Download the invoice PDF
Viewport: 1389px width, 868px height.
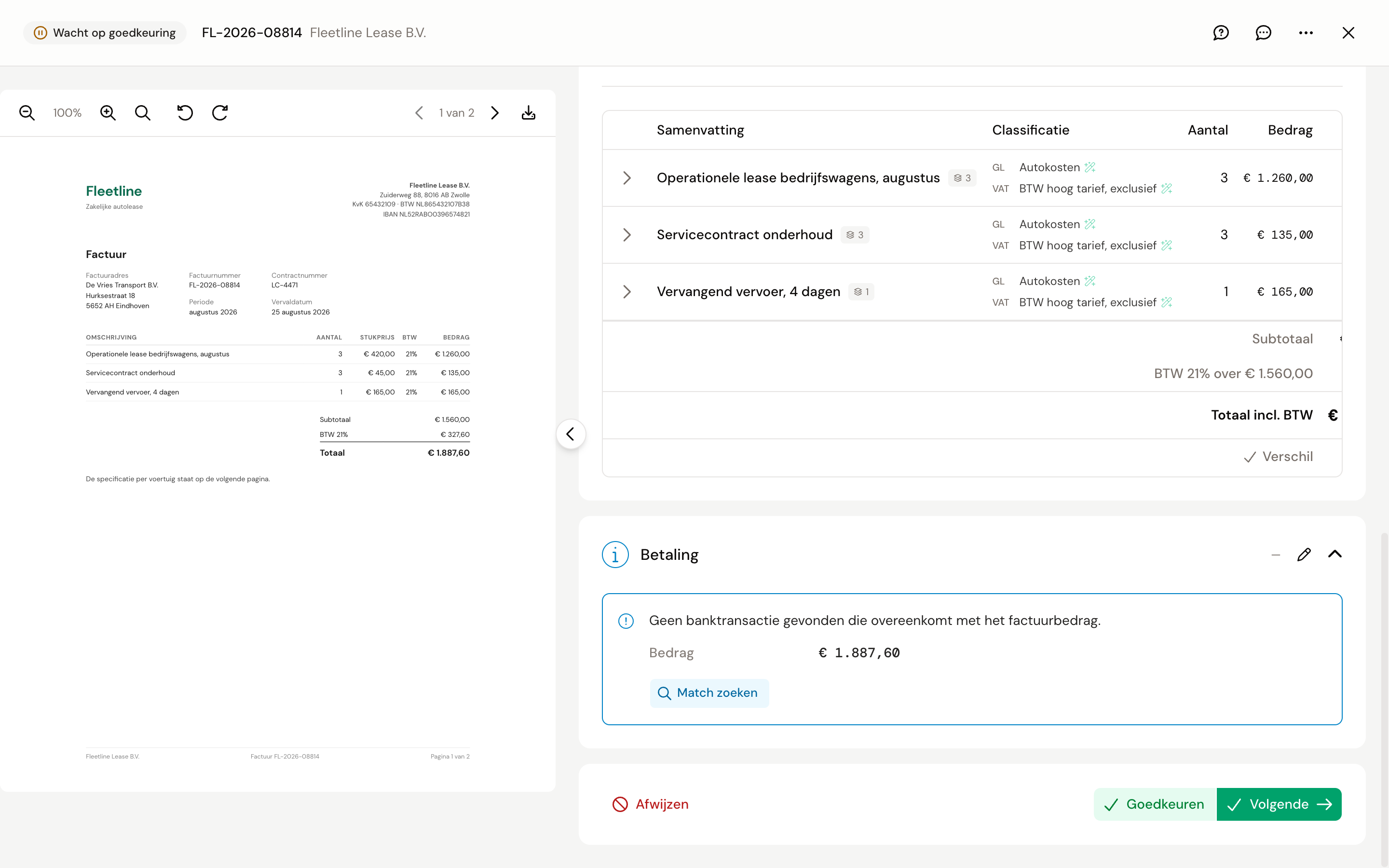click(x=529, y=112)
